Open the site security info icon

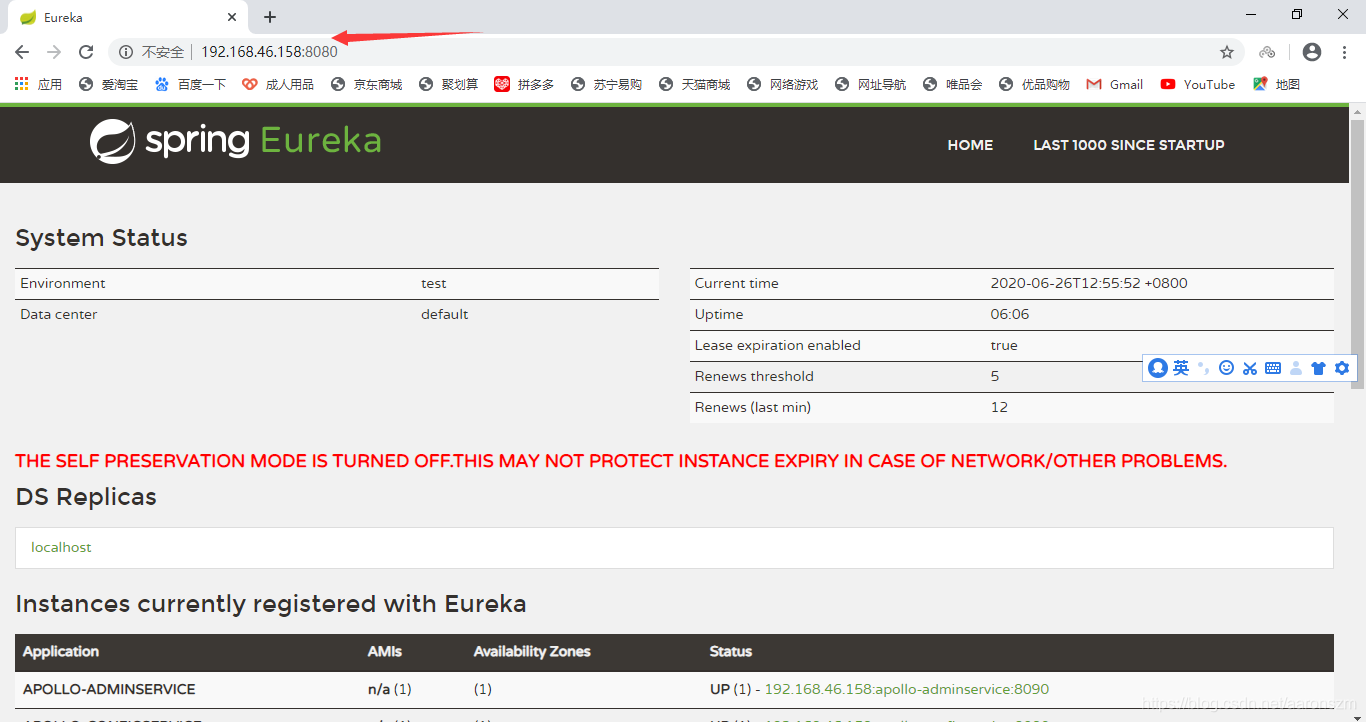pyautogui.click(x=126, y=52)
